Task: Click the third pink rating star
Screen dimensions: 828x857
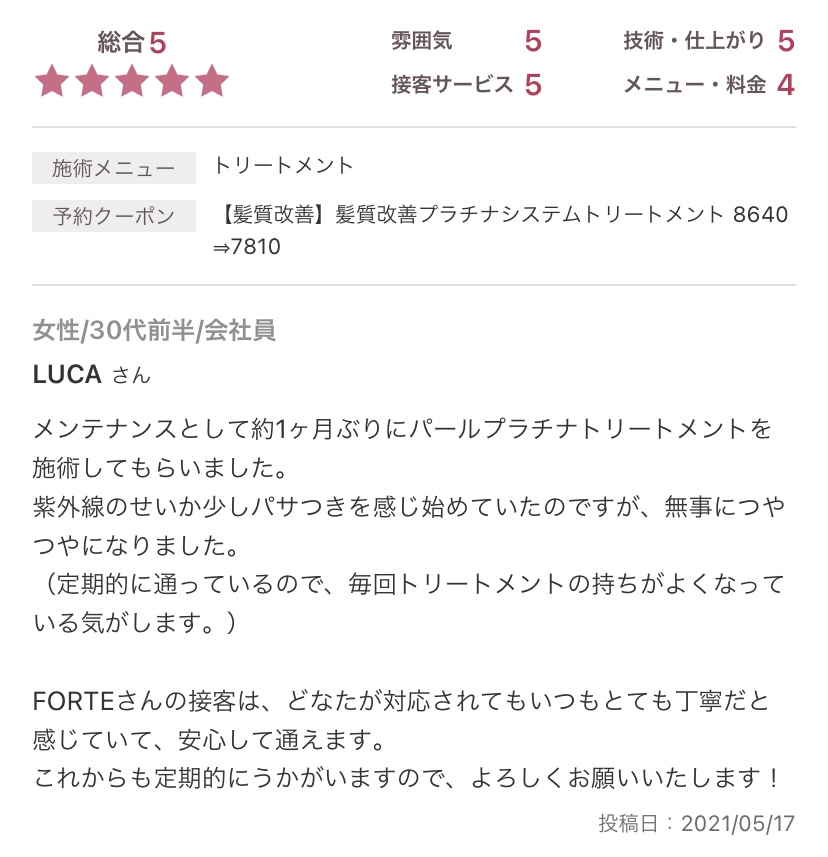Action: pos(132,81)
